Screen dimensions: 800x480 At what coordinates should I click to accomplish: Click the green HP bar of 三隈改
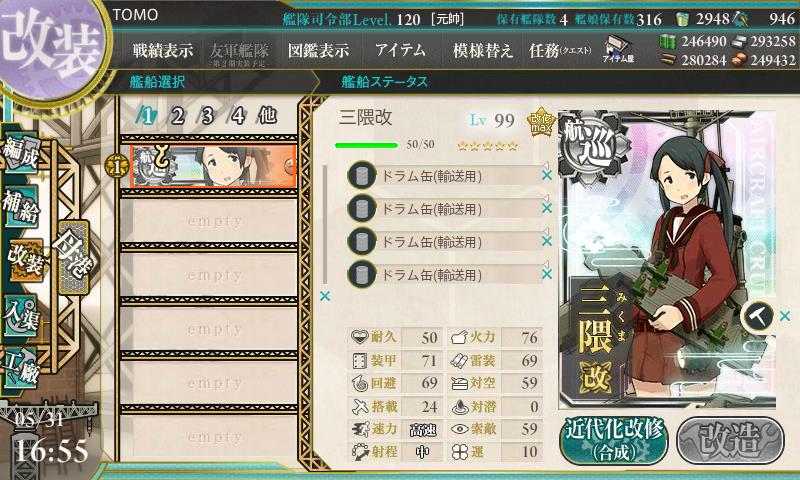366,145
